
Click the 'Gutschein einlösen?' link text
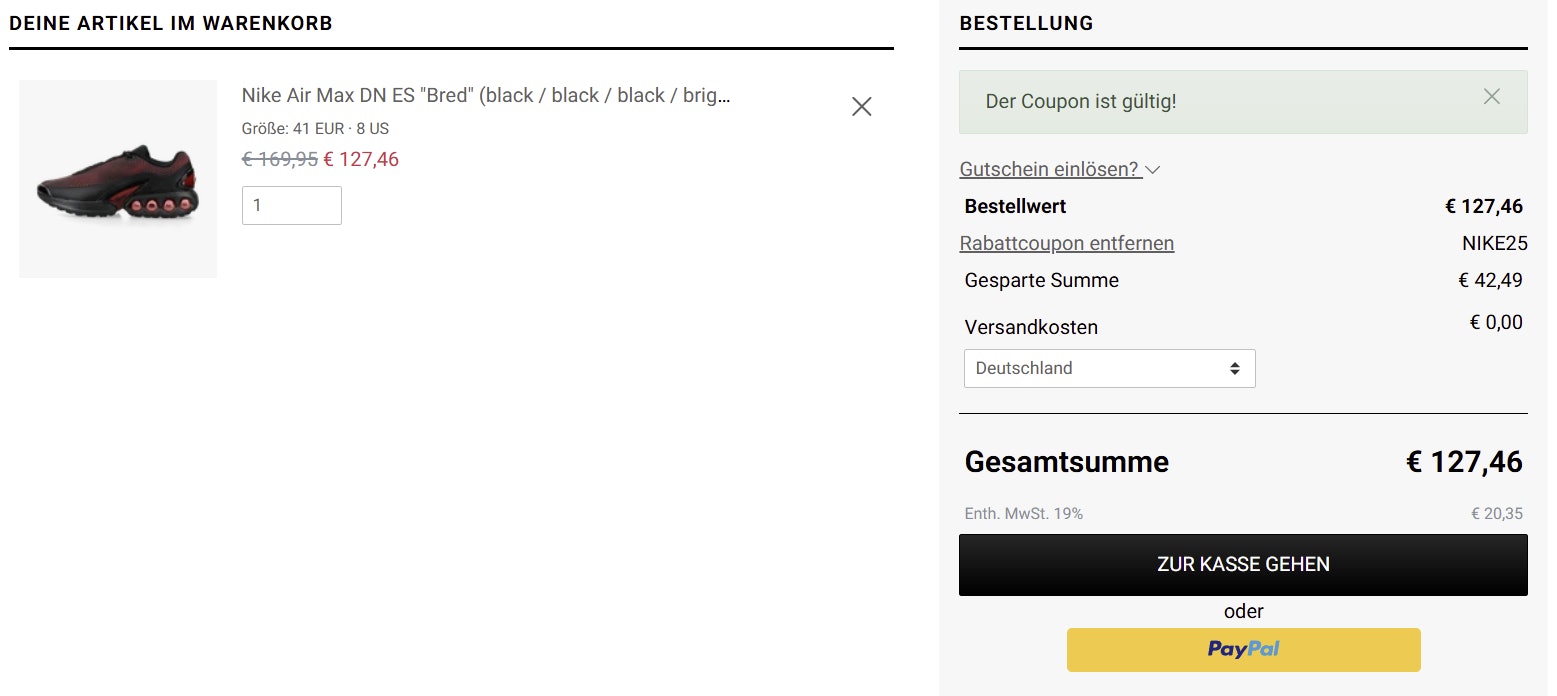(x=1049, y=170)
